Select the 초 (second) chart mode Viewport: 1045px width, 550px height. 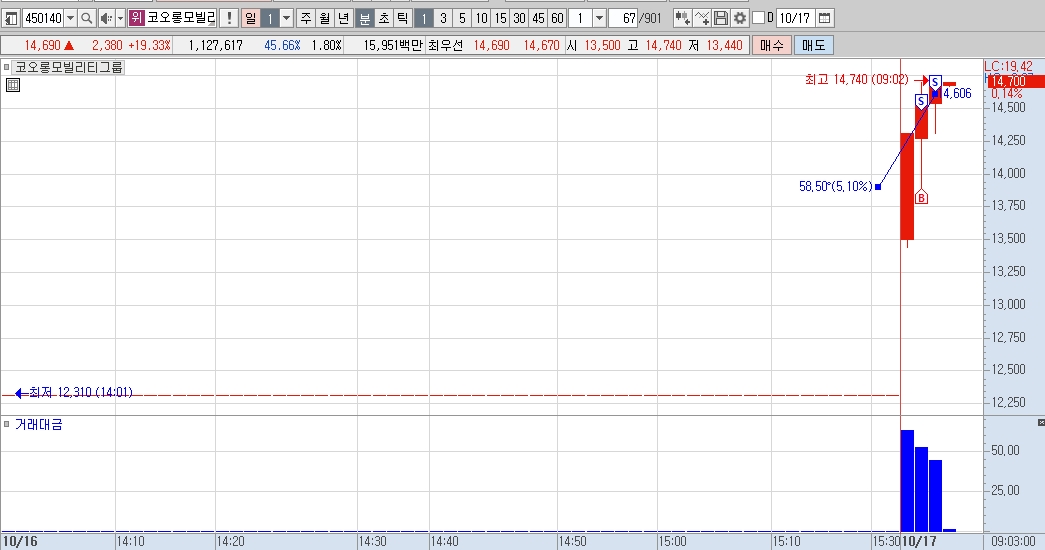[x=384, y=18]
